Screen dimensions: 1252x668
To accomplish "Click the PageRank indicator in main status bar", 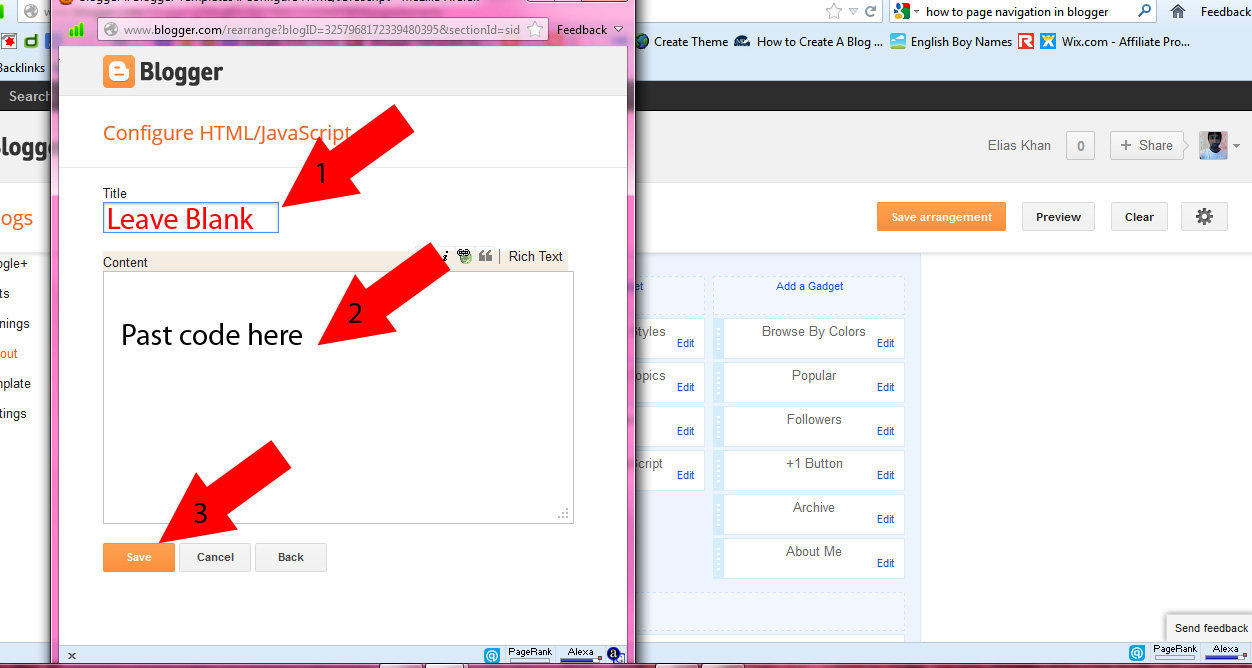I will click(x=1174, y=652).
